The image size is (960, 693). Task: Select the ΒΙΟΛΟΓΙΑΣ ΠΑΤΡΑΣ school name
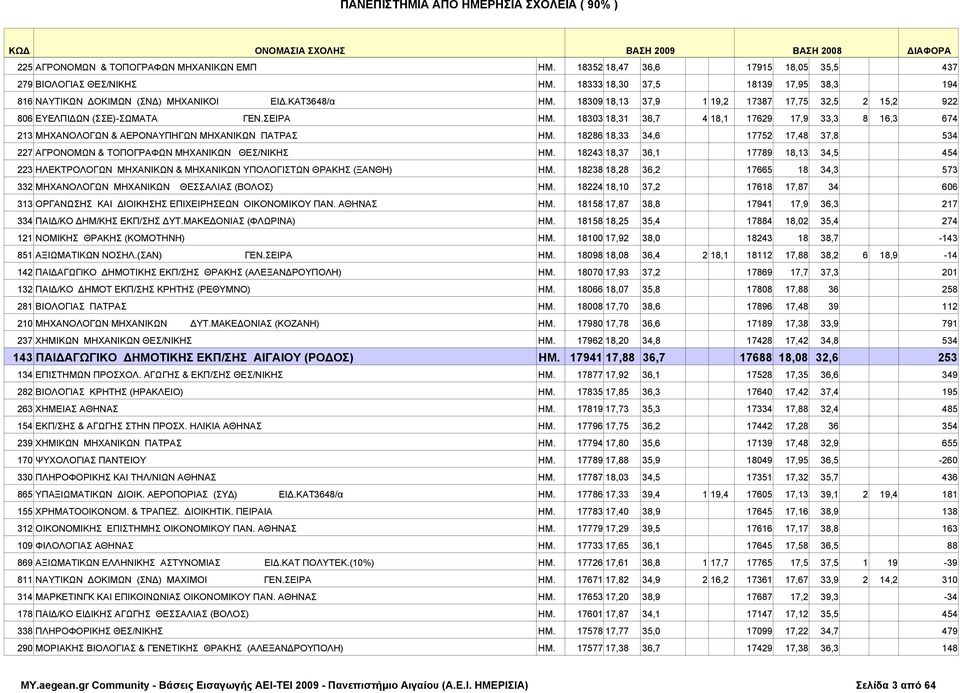tap(81, 307)
